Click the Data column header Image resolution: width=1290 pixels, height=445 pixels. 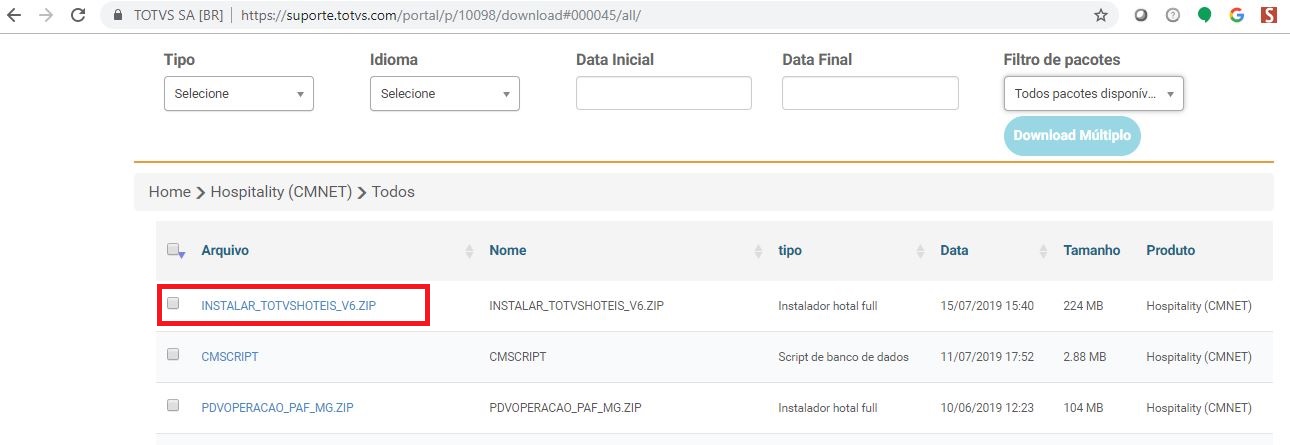tap(954, 250)
